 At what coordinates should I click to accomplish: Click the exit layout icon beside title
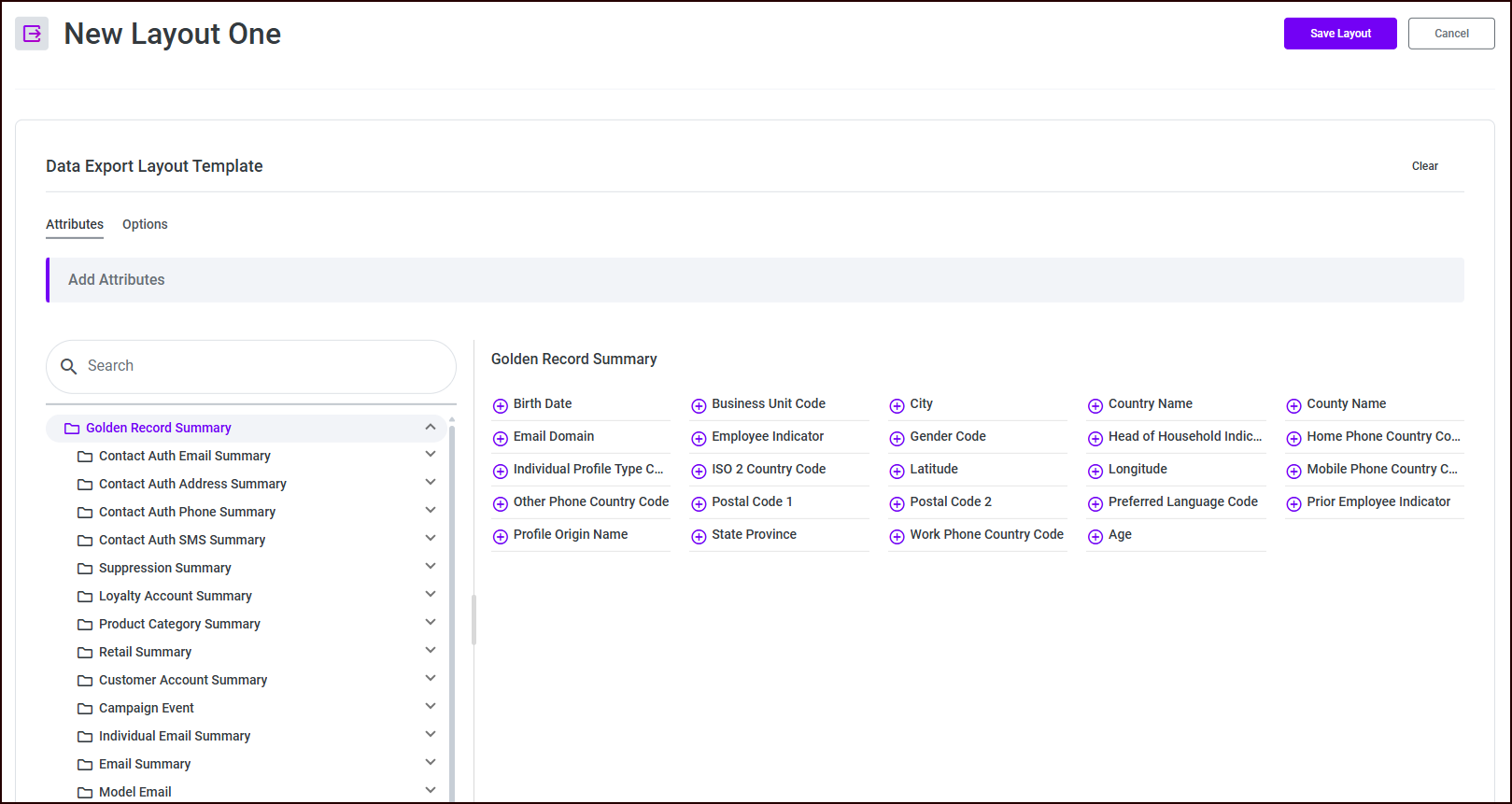[32, 34]
